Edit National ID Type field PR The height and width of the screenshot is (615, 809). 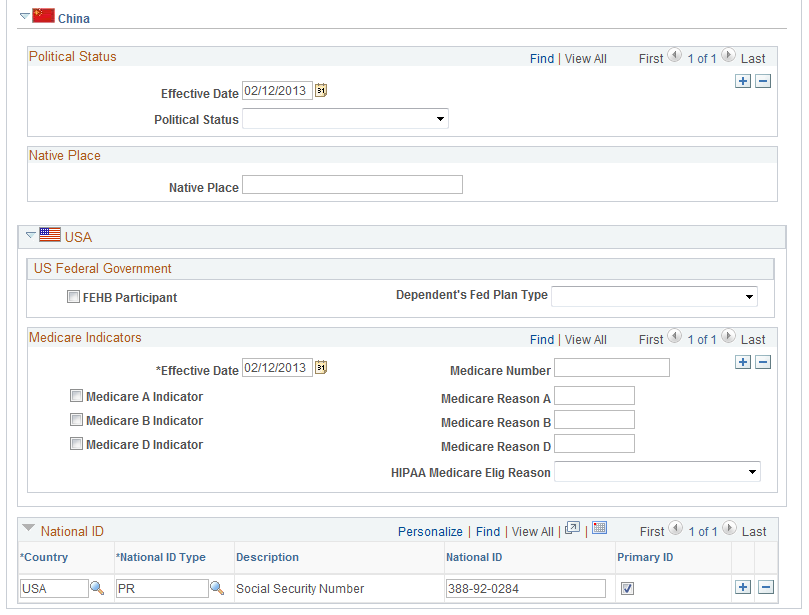point(162,588)
